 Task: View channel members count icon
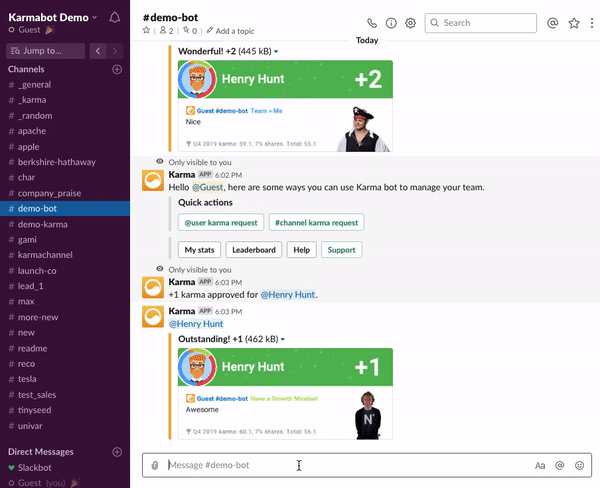click(x=166, y=31)
